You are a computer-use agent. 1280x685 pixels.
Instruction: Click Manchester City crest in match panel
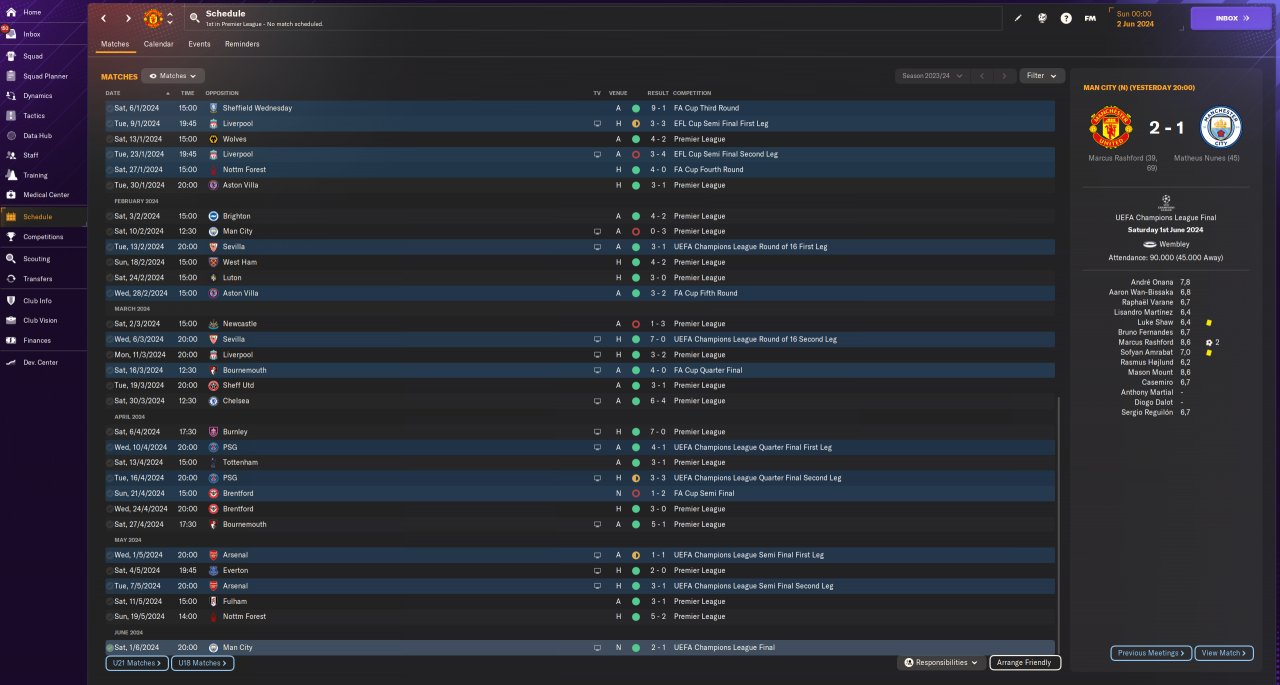pos(1221,128)
